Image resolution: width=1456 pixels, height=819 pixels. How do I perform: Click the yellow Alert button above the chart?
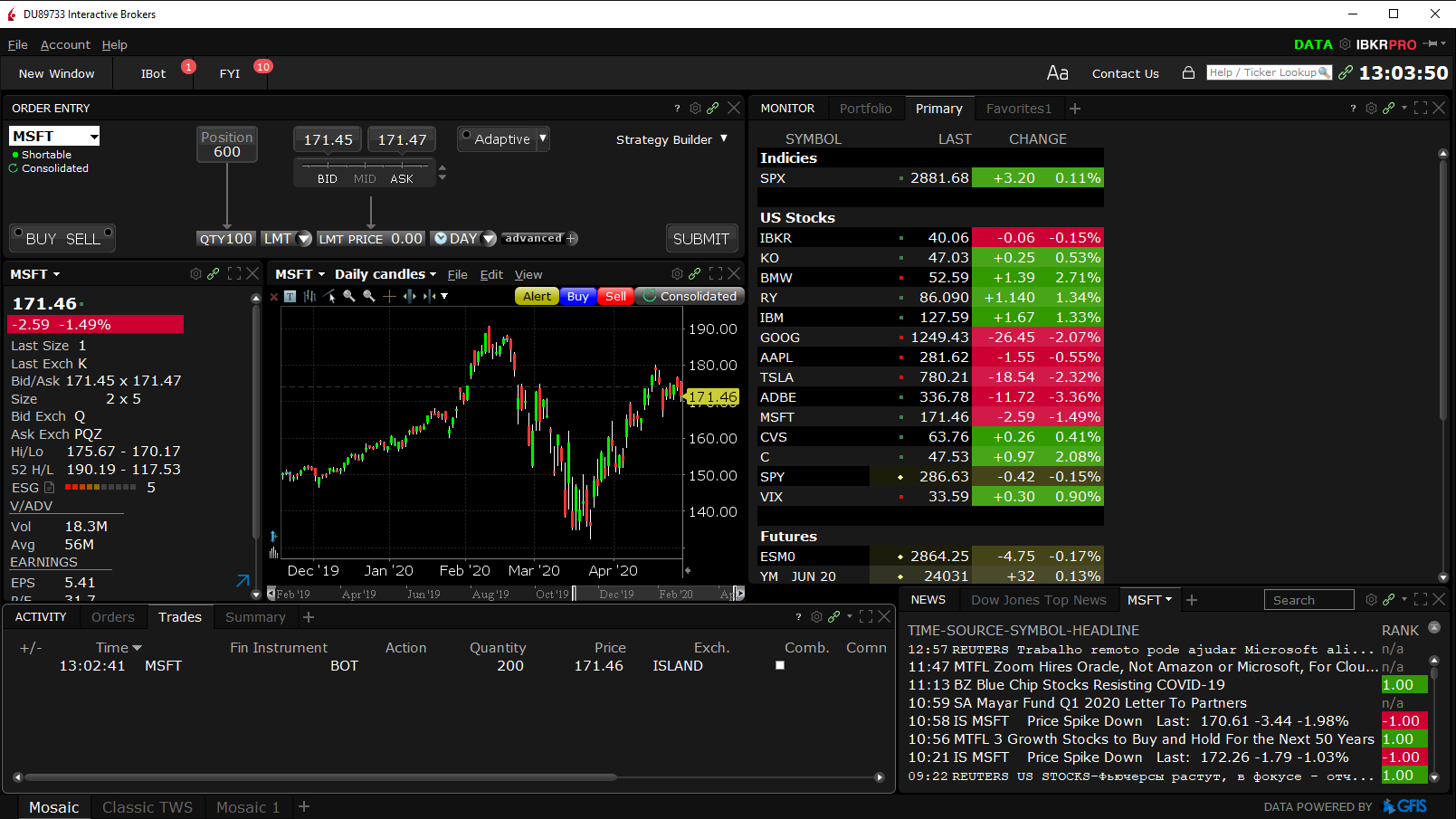point(536,296)
